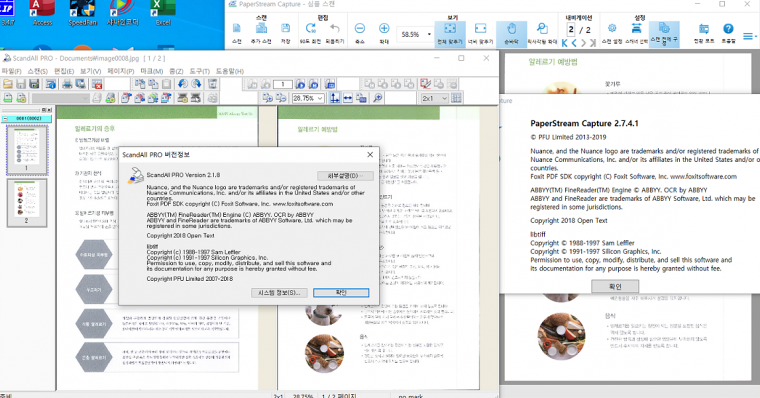The height and width of the screenshot is (398, 760).
Task: Click the 90 degree rotate icon in PaperStream
Action: pos(310,29)
